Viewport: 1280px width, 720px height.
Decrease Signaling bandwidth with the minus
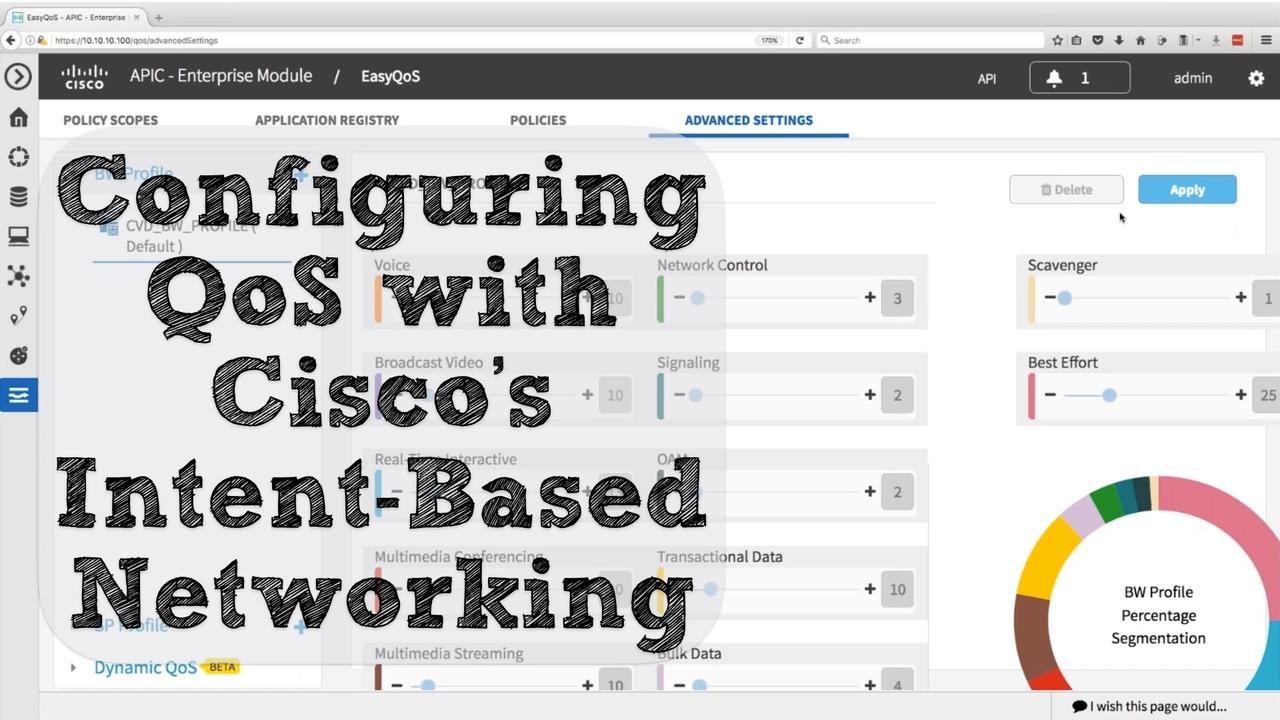[x=680, y=395]
